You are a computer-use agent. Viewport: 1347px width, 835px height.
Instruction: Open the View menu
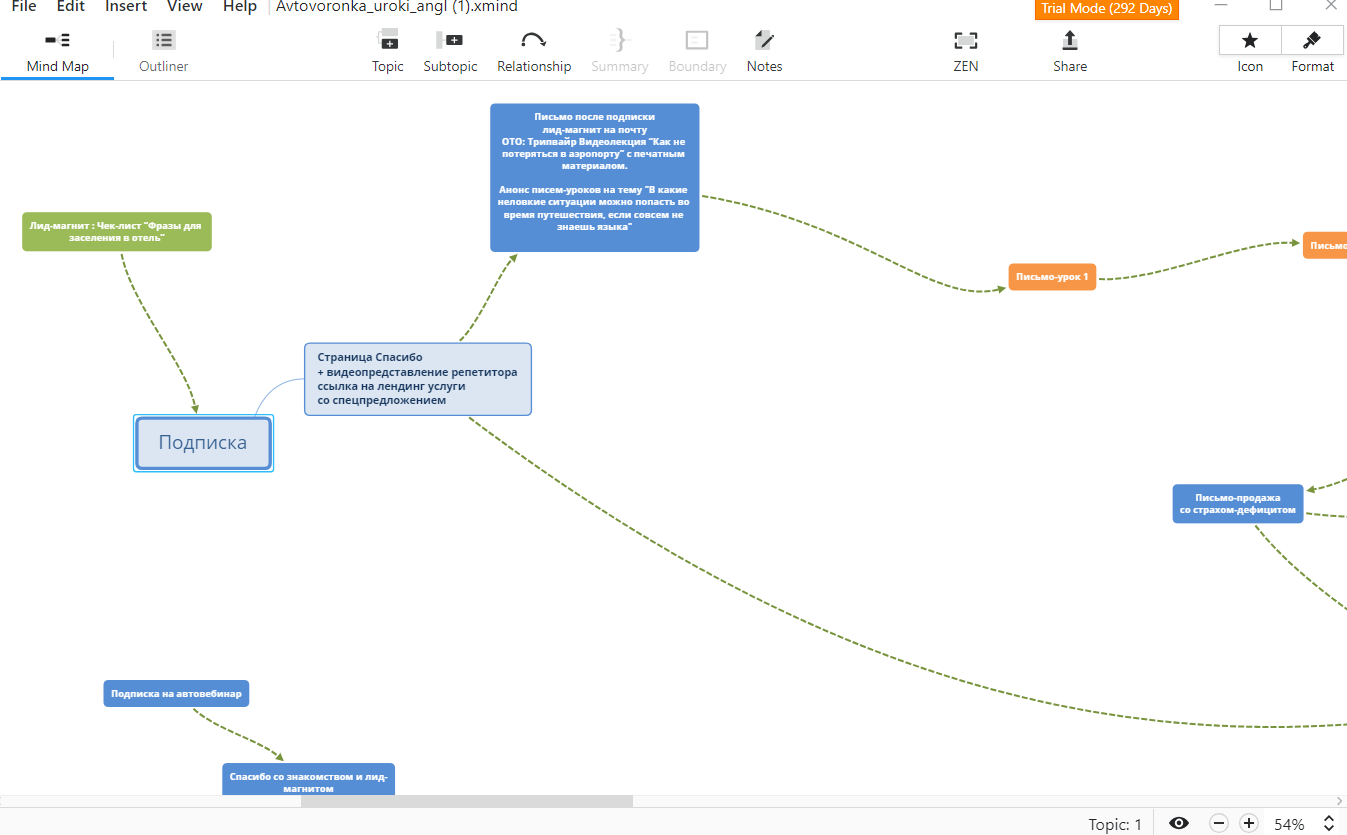(185, 7)
